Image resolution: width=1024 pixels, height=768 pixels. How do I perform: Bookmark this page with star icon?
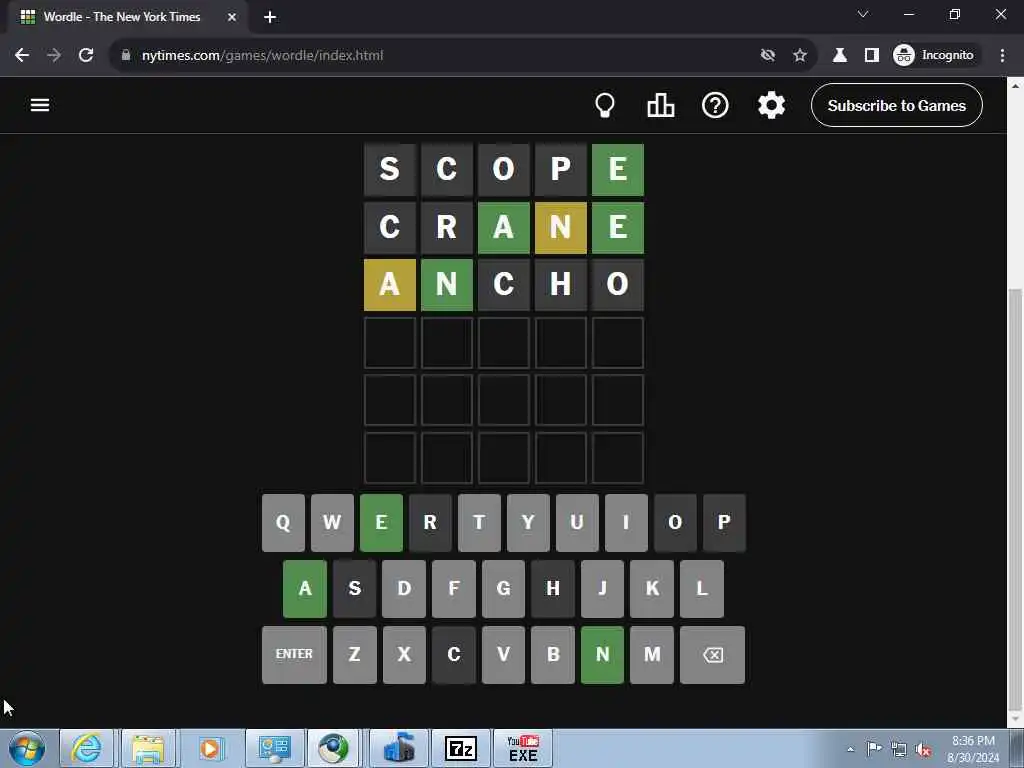(800, 55)
